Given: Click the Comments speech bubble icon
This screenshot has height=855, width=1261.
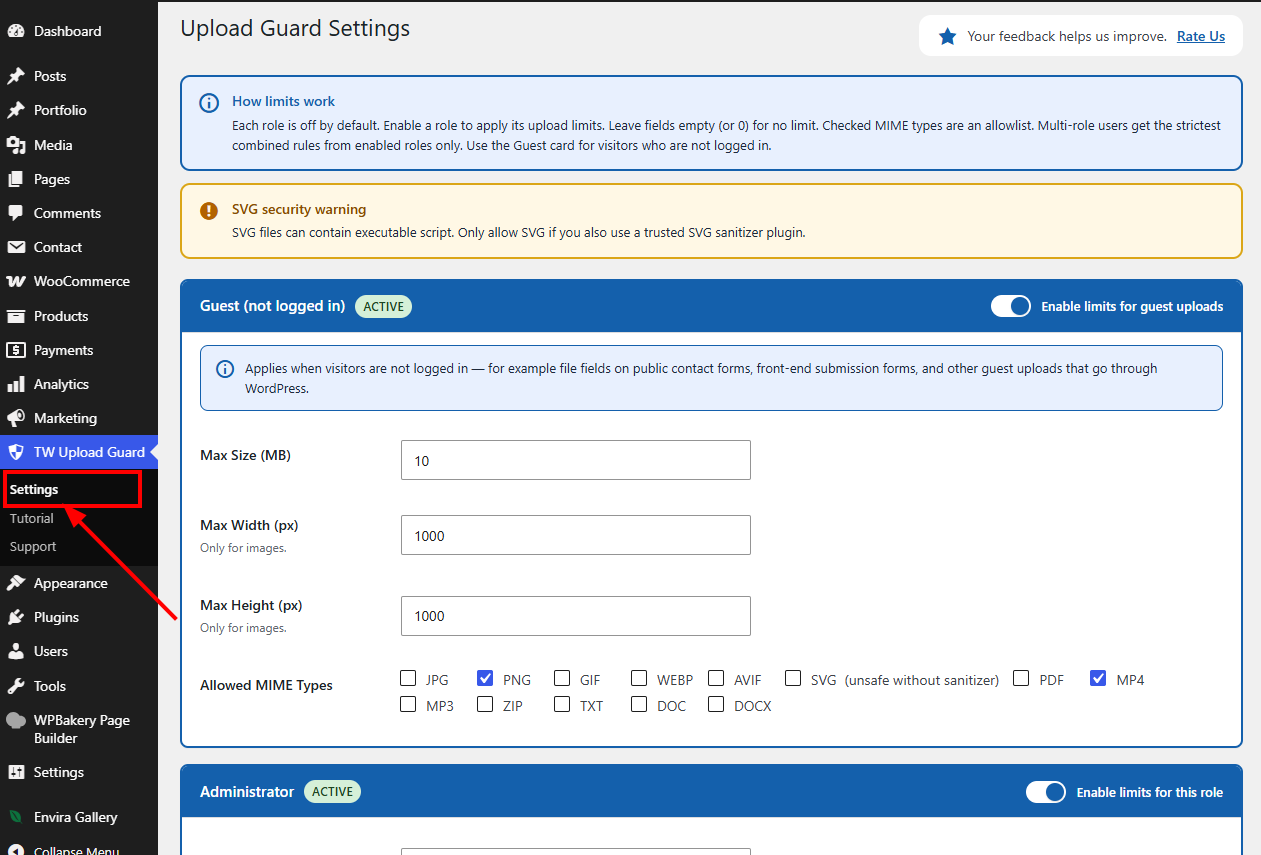Looking at the screenshot, I should [16, 213].
